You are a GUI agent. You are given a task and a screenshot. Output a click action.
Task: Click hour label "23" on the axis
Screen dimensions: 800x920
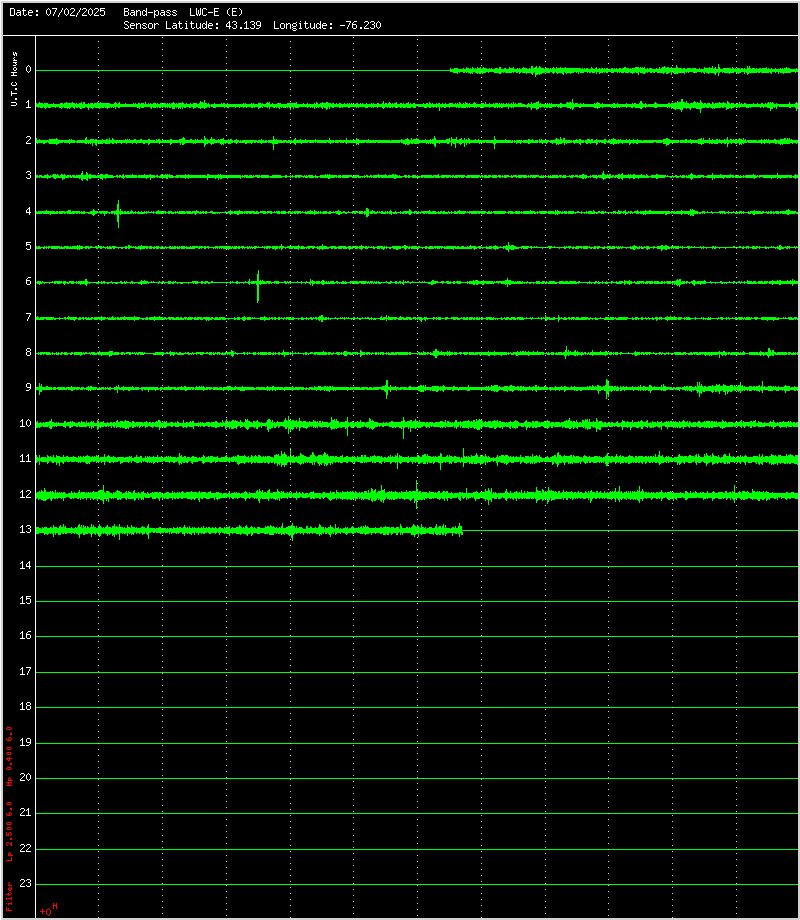point(25,883)
